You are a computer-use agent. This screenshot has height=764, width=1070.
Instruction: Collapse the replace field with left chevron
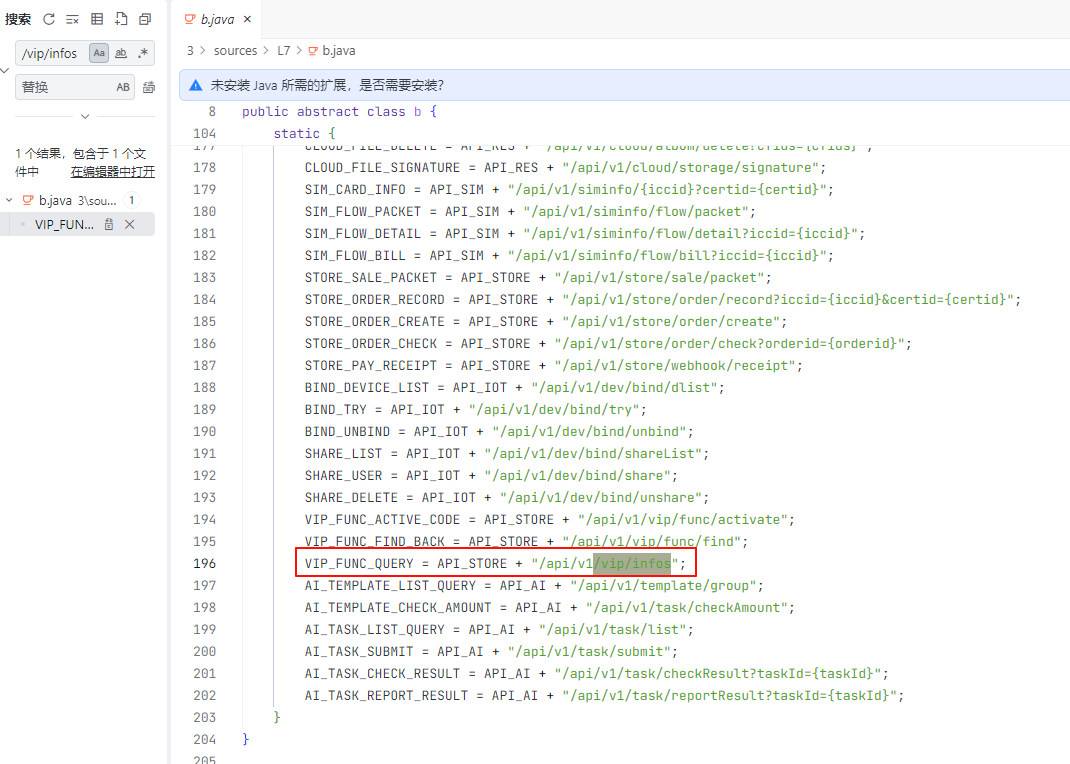point(6,70)
